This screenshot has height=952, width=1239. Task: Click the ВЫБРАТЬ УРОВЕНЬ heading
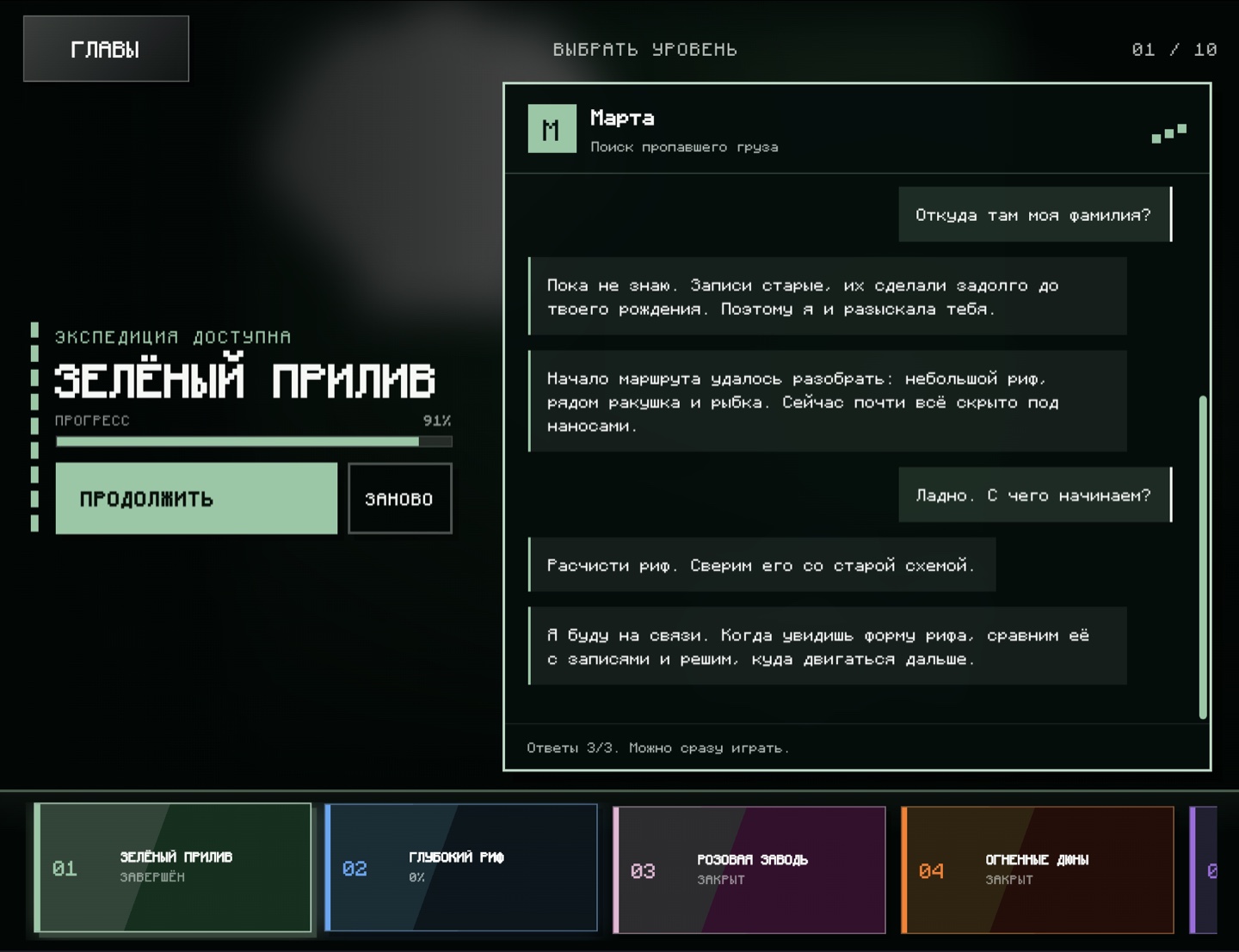pyautogui.click(x=645, y=50)
